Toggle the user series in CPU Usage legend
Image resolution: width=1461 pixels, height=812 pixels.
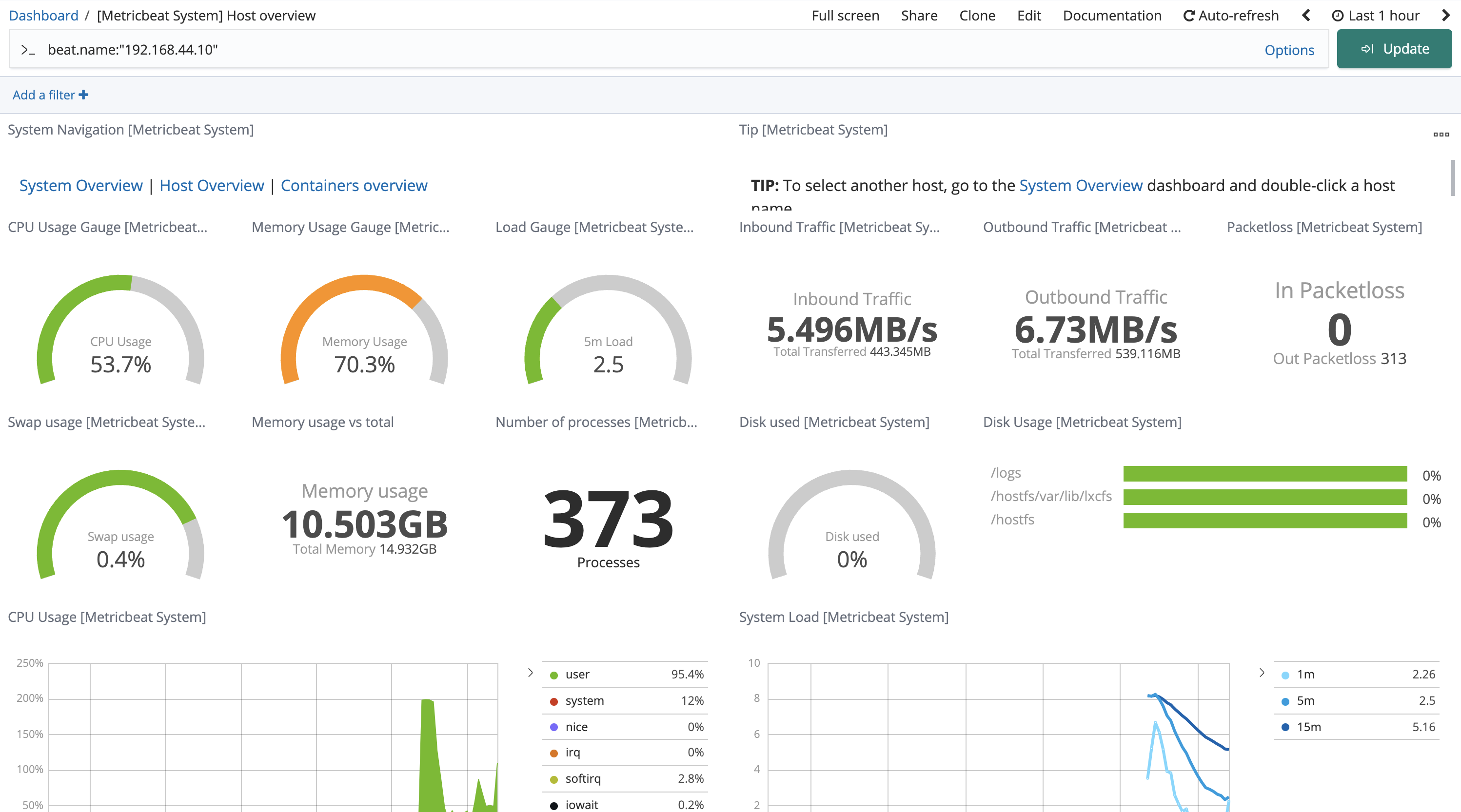[576, 674]
